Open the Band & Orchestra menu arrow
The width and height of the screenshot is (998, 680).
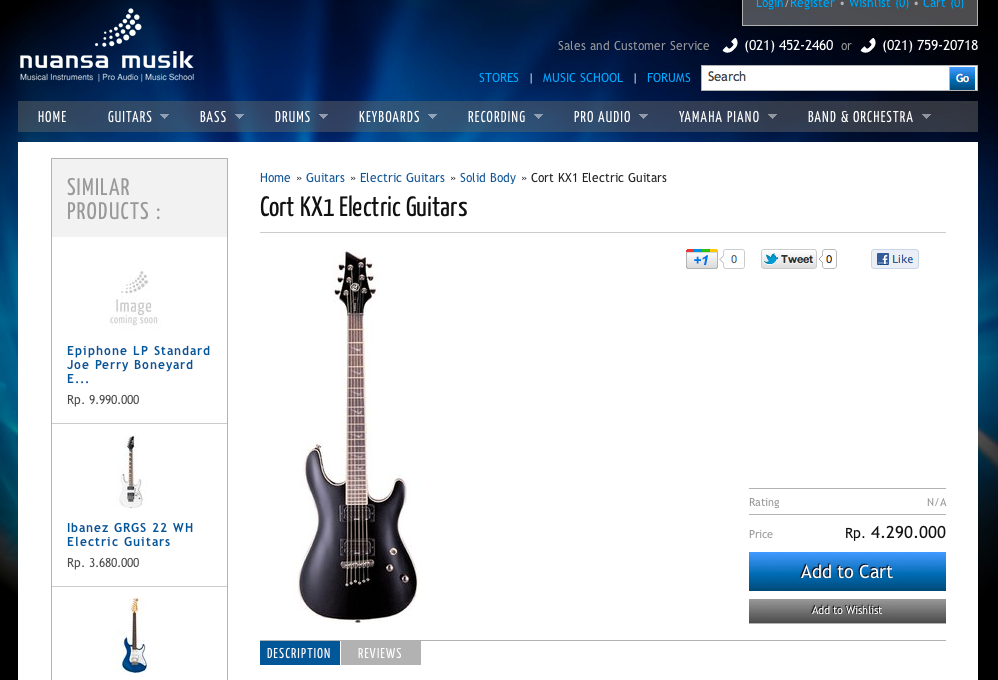[x=927, y=117]
